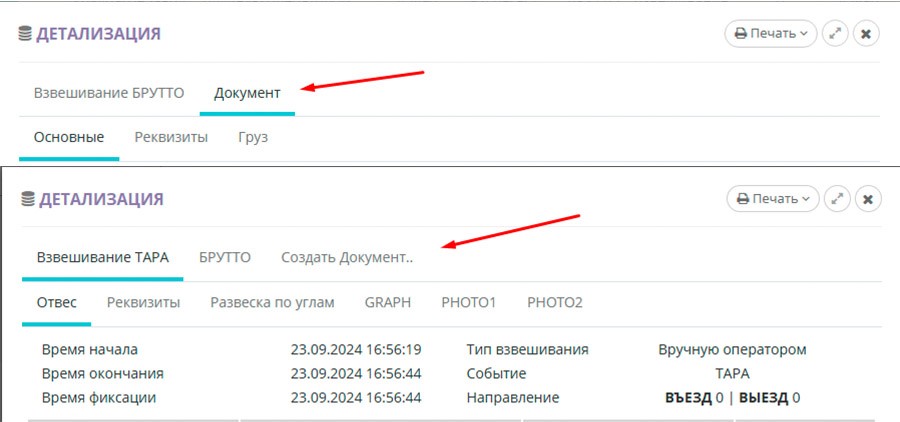Open the Отвес sub-tab

(x=57, y=302)
